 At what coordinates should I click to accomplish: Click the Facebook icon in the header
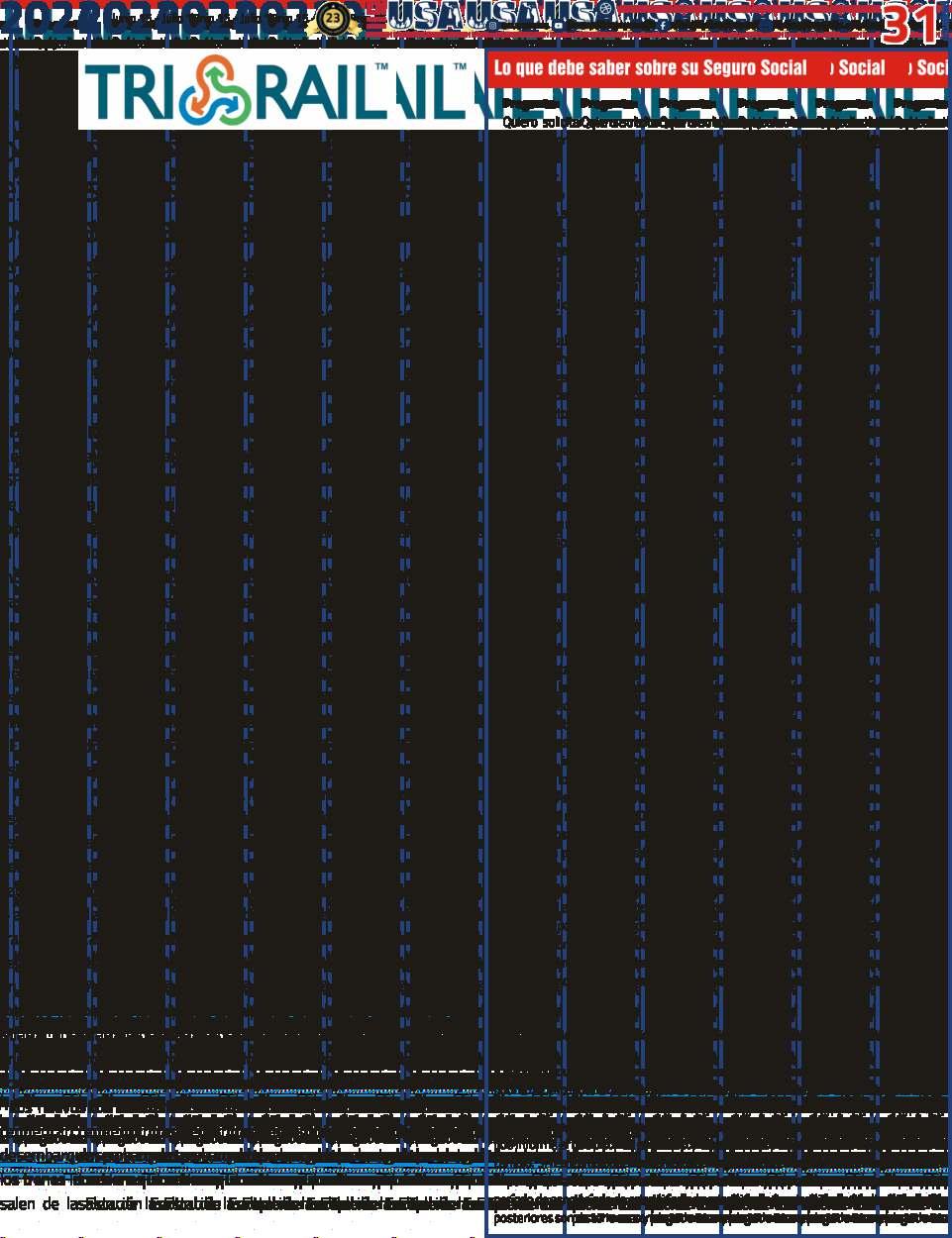(x=663, y=24)
